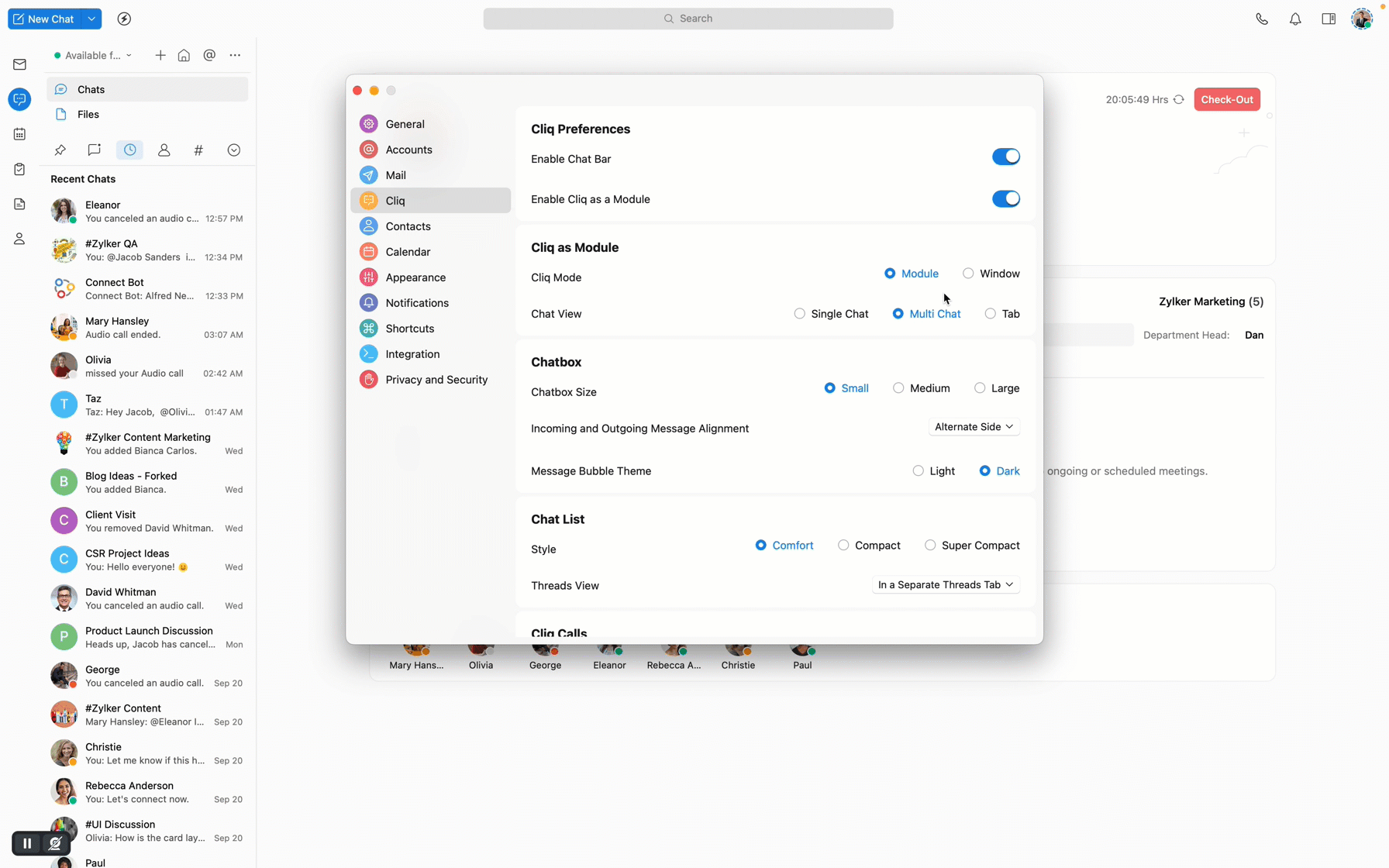The width and height of the screenshot is (1389, 868).
Task: Expand the New Chat dropdown arrow
Action: (x=91, y=19)
